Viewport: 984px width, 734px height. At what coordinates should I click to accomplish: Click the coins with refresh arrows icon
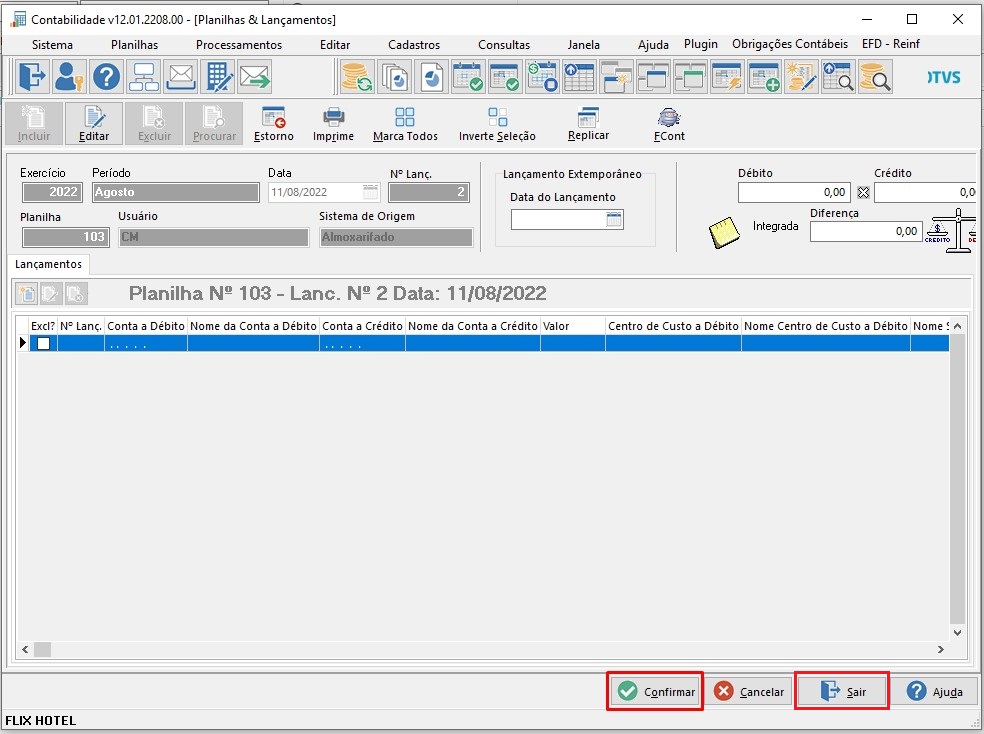pos(357,77)
